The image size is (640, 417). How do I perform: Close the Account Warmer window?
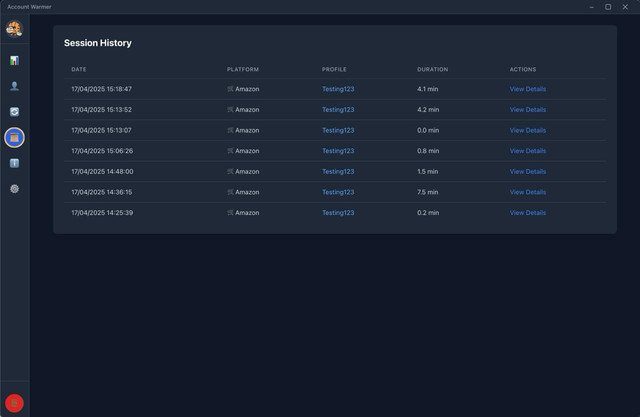pos(625,7)
